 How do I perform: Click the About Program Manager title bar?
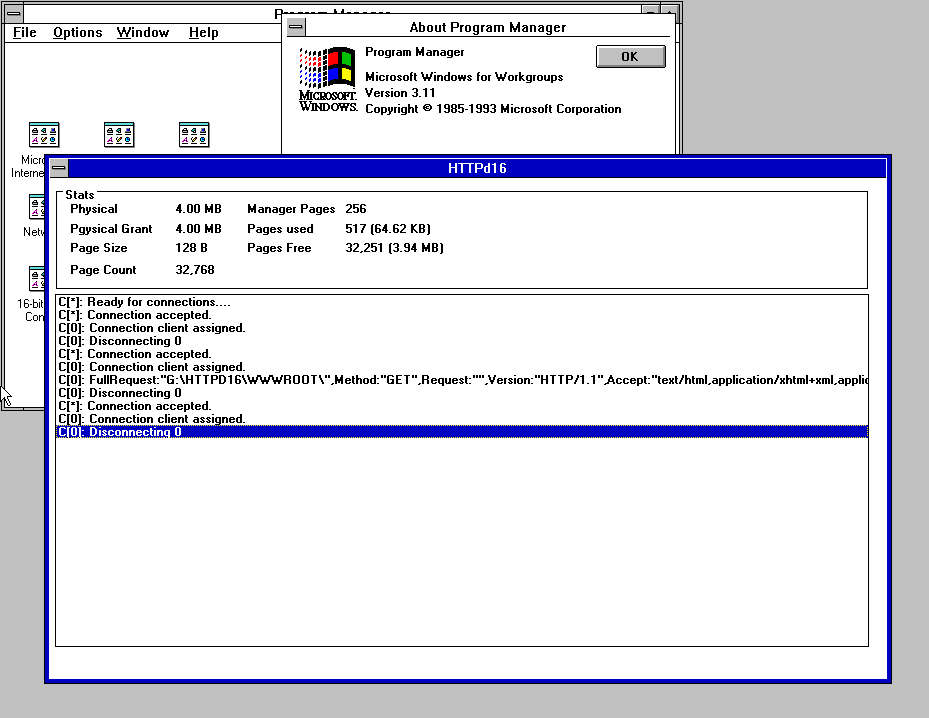[x=487, y=27]
